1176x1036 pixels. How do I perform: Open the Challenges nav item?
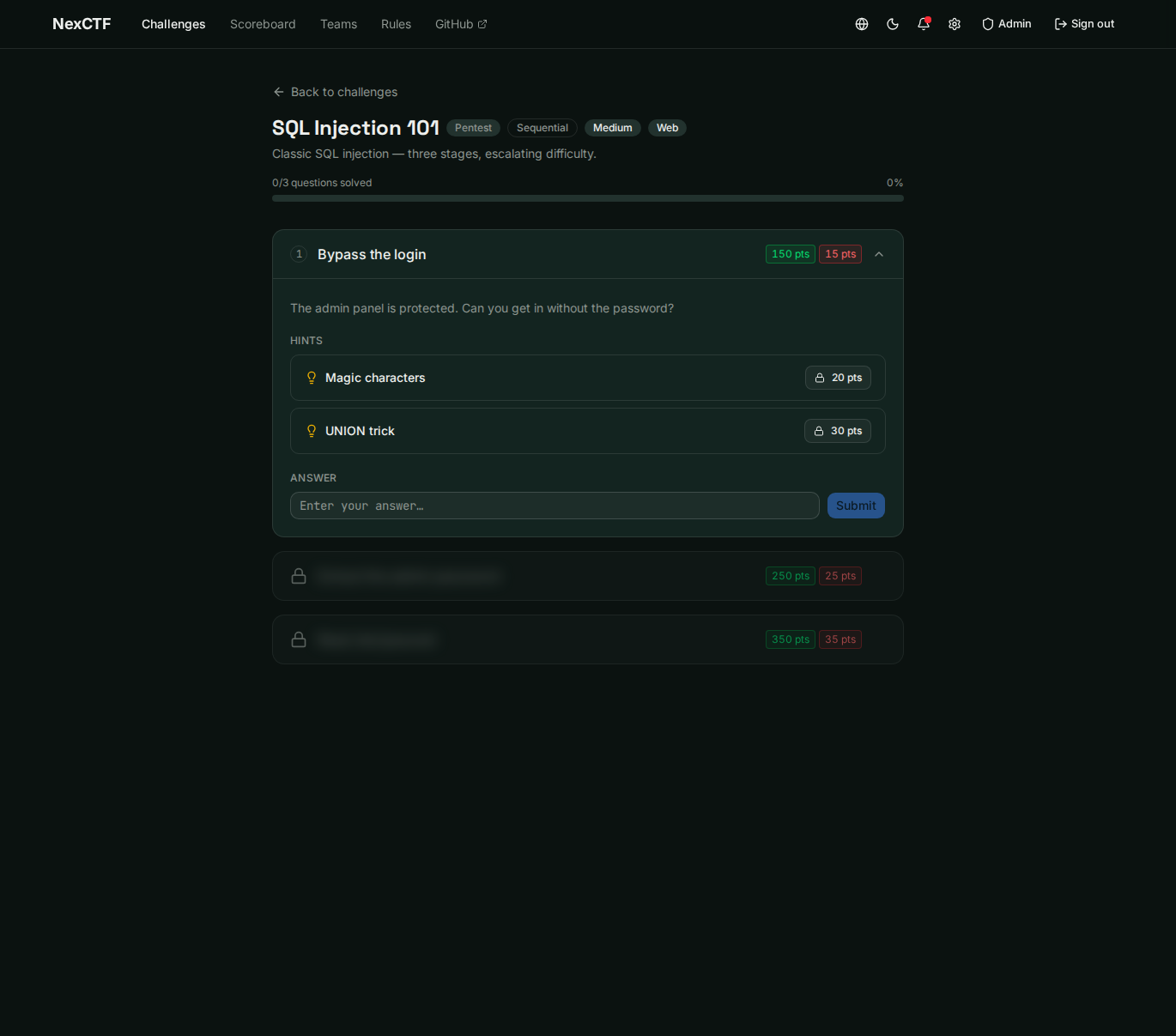(x=173, y=24)
